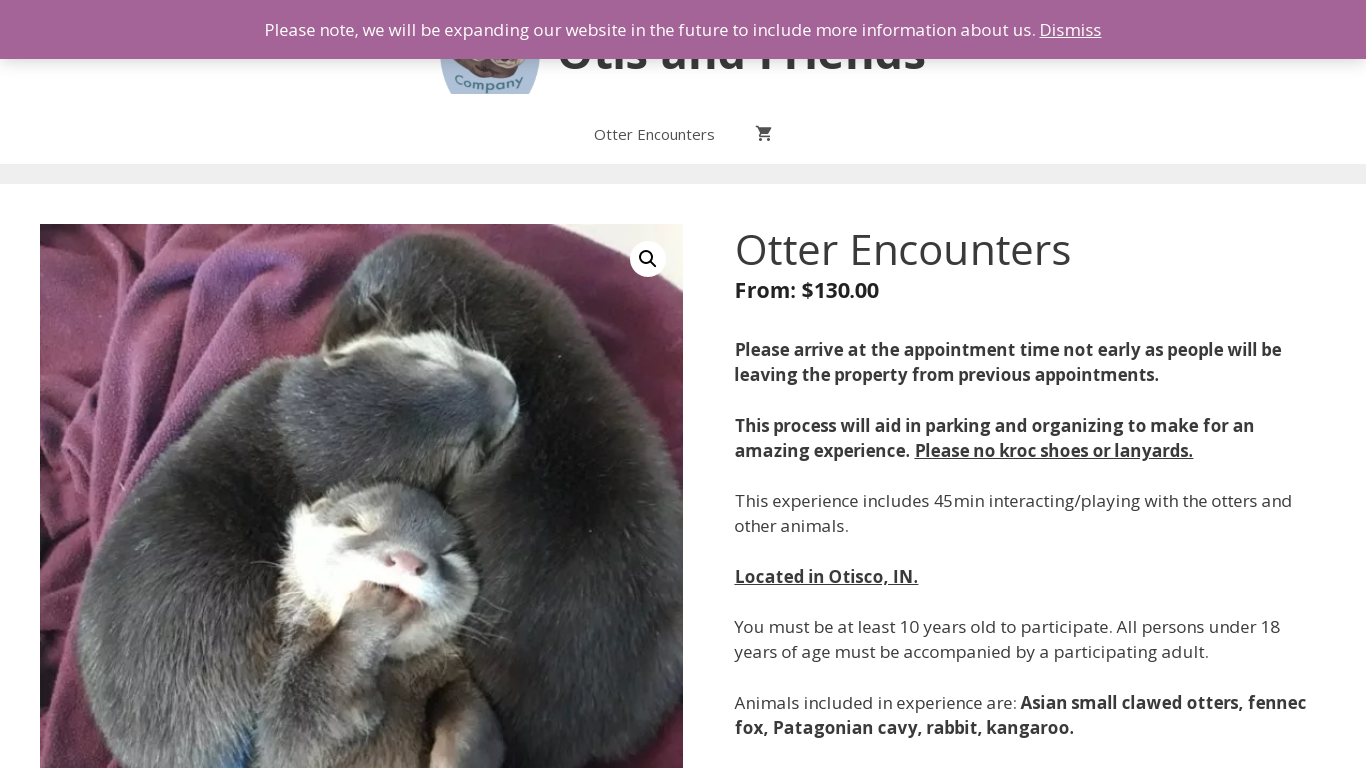Screen dimensions: 1366x768
Task: Click the aid in parking and organizing paragraph
Action: point(994,438)
